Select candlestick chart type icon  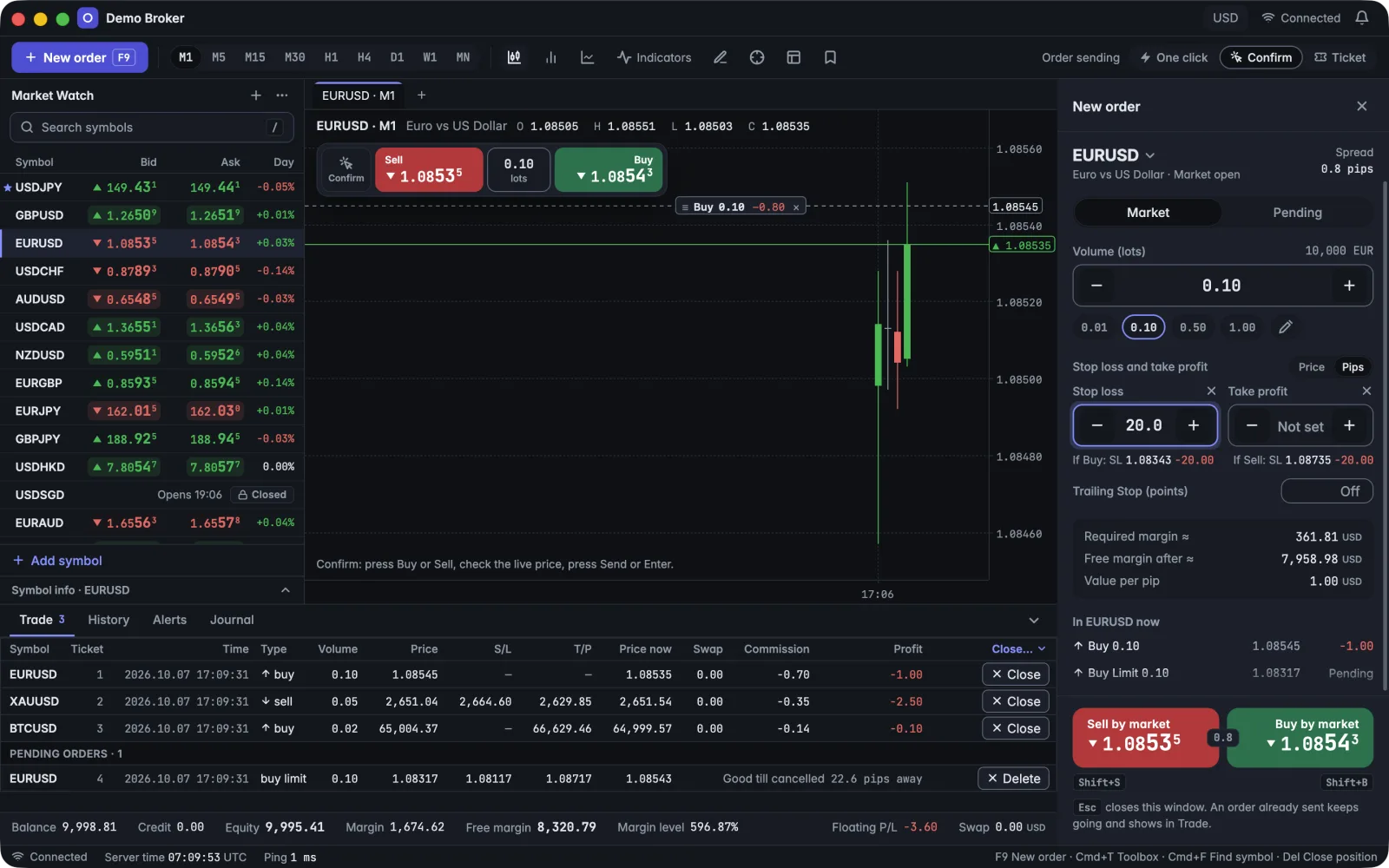tap(514, 57)
